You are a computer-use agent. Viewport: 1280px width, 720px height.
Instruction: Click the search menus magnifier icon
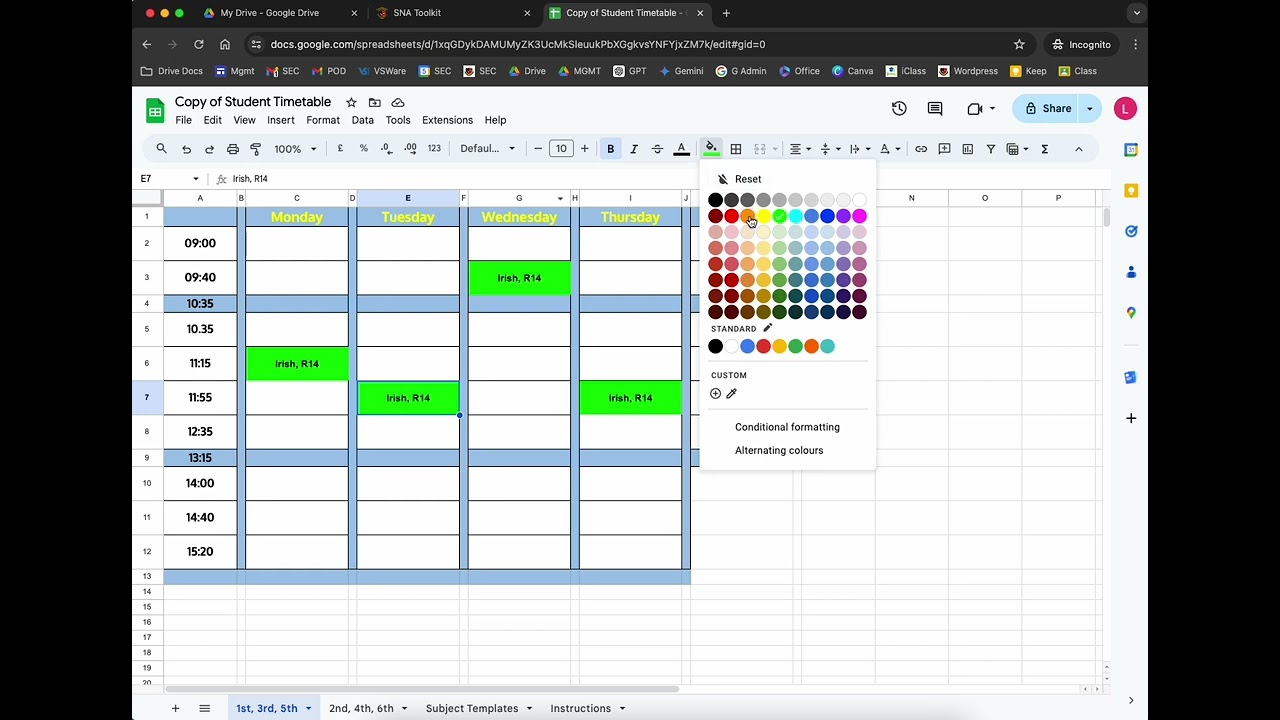[161, 149]
